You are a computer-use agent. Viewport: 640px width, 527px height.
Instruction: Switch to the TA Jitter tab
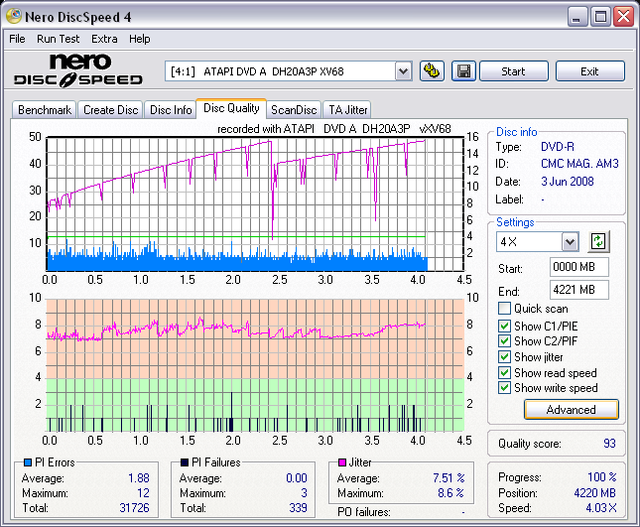point(348,110)
